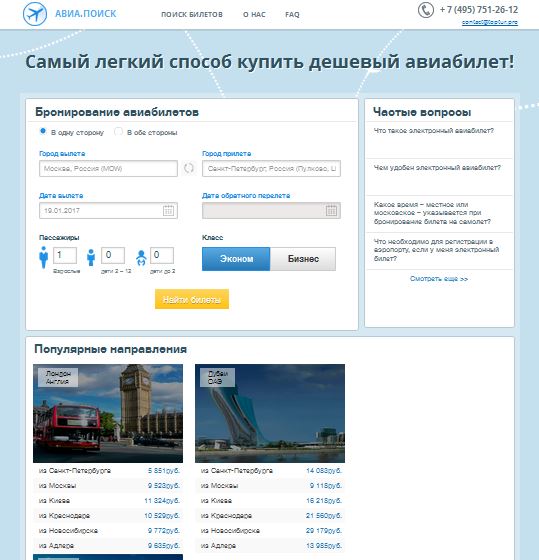Follow the Смотреть еще link
This screenshot has width=539, height=560.
point(439,279)
